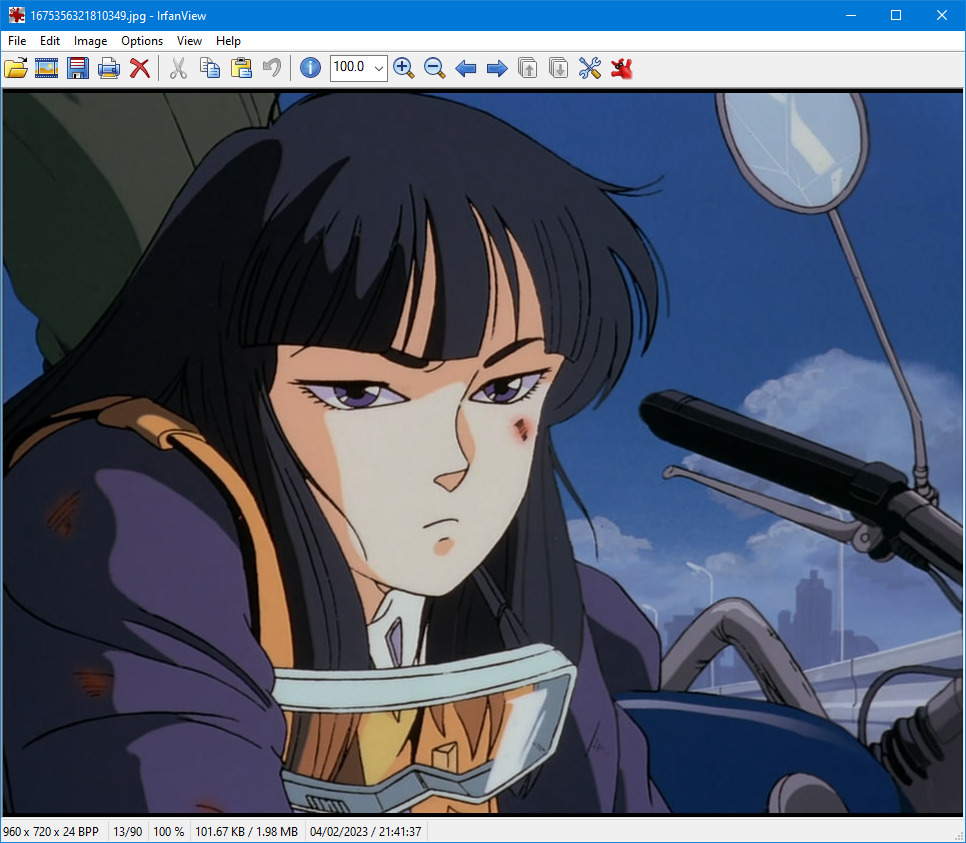Click the 100.0 zoom value field
The image size is (966, 843).
click(x=351, y=68)
